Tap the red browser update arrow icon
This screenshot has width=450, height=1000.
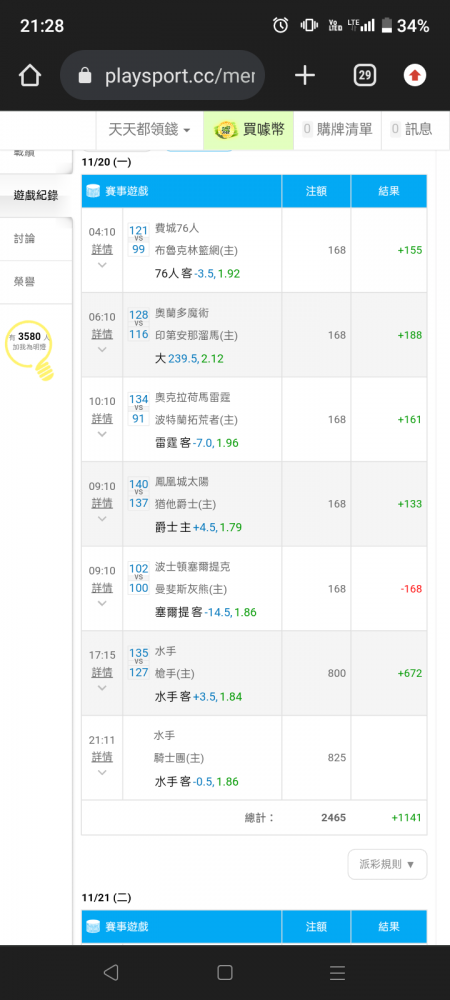point(415,76)
